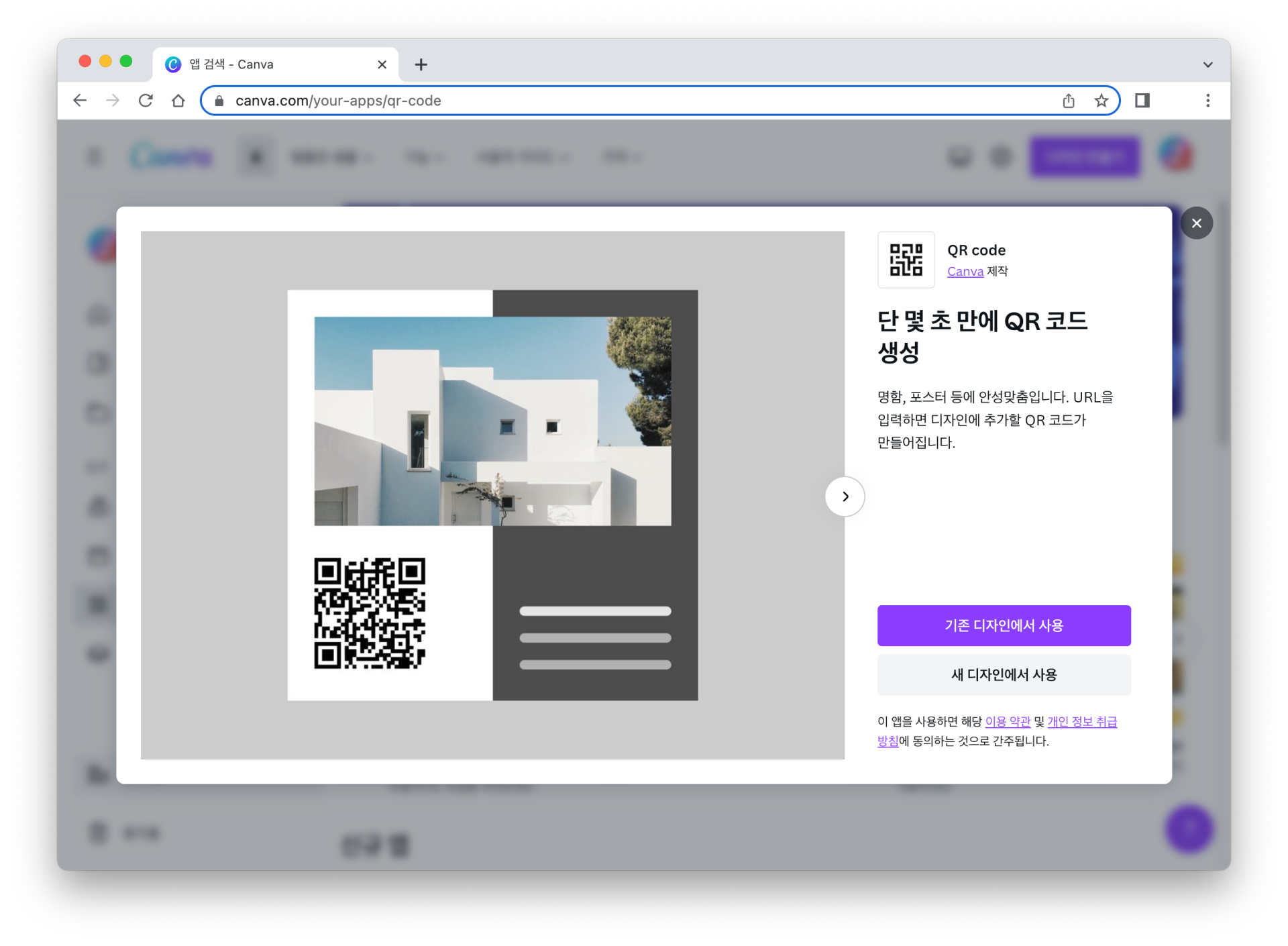Click 새 디자인에서 사용 button

pos(1004,674)
